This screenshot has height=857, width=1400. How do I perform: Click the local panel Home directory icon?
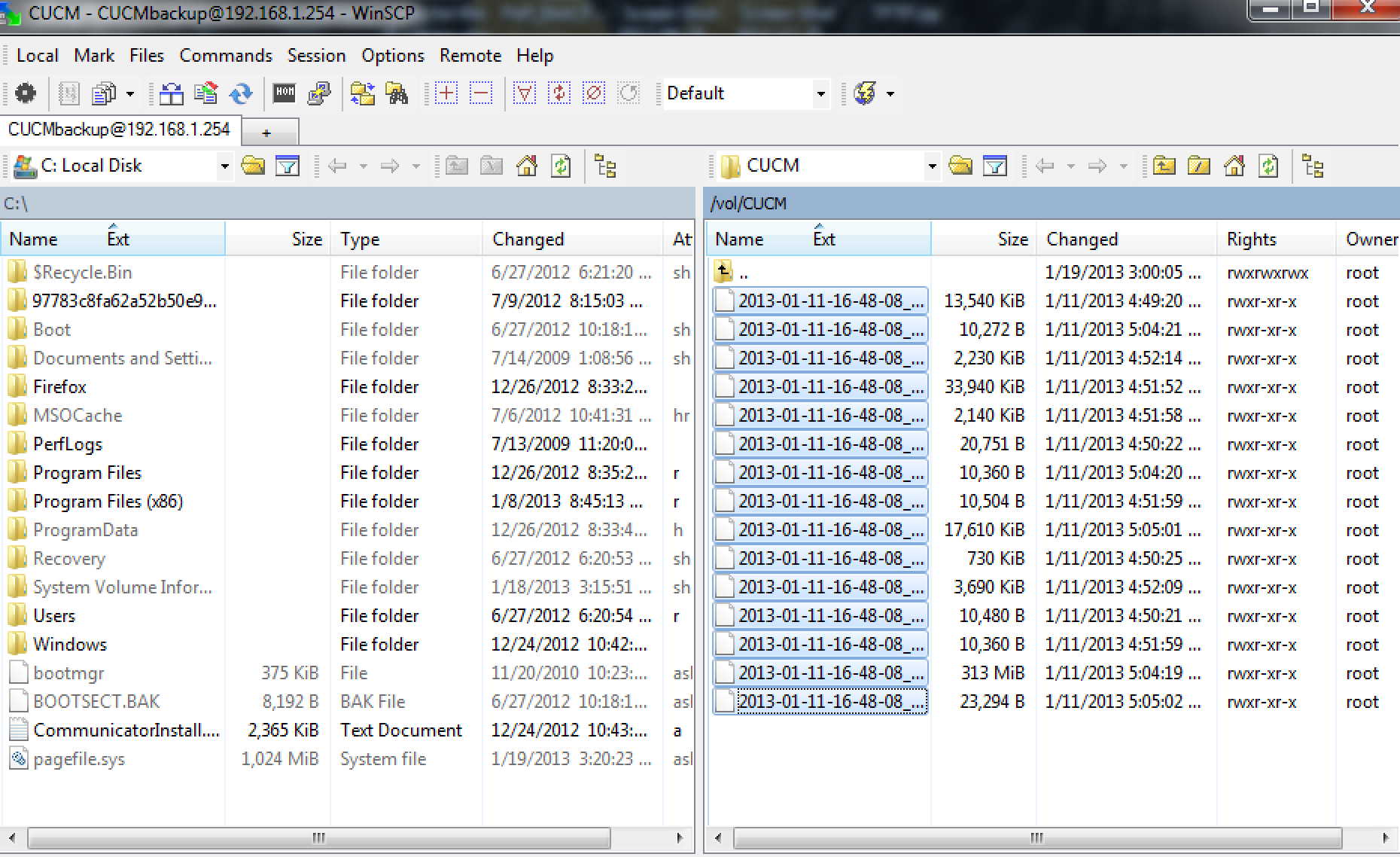527,166
